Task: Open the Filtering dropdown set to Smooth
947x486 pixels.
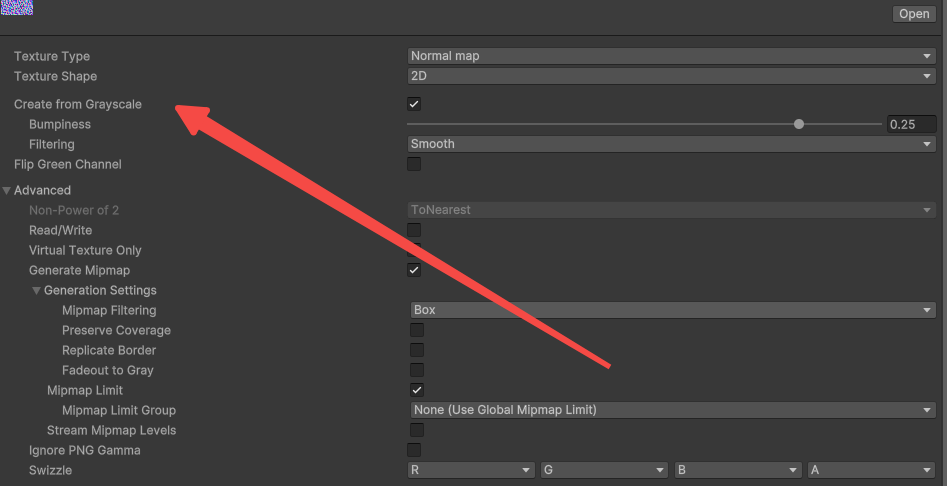Action: (x=672, y=144)
